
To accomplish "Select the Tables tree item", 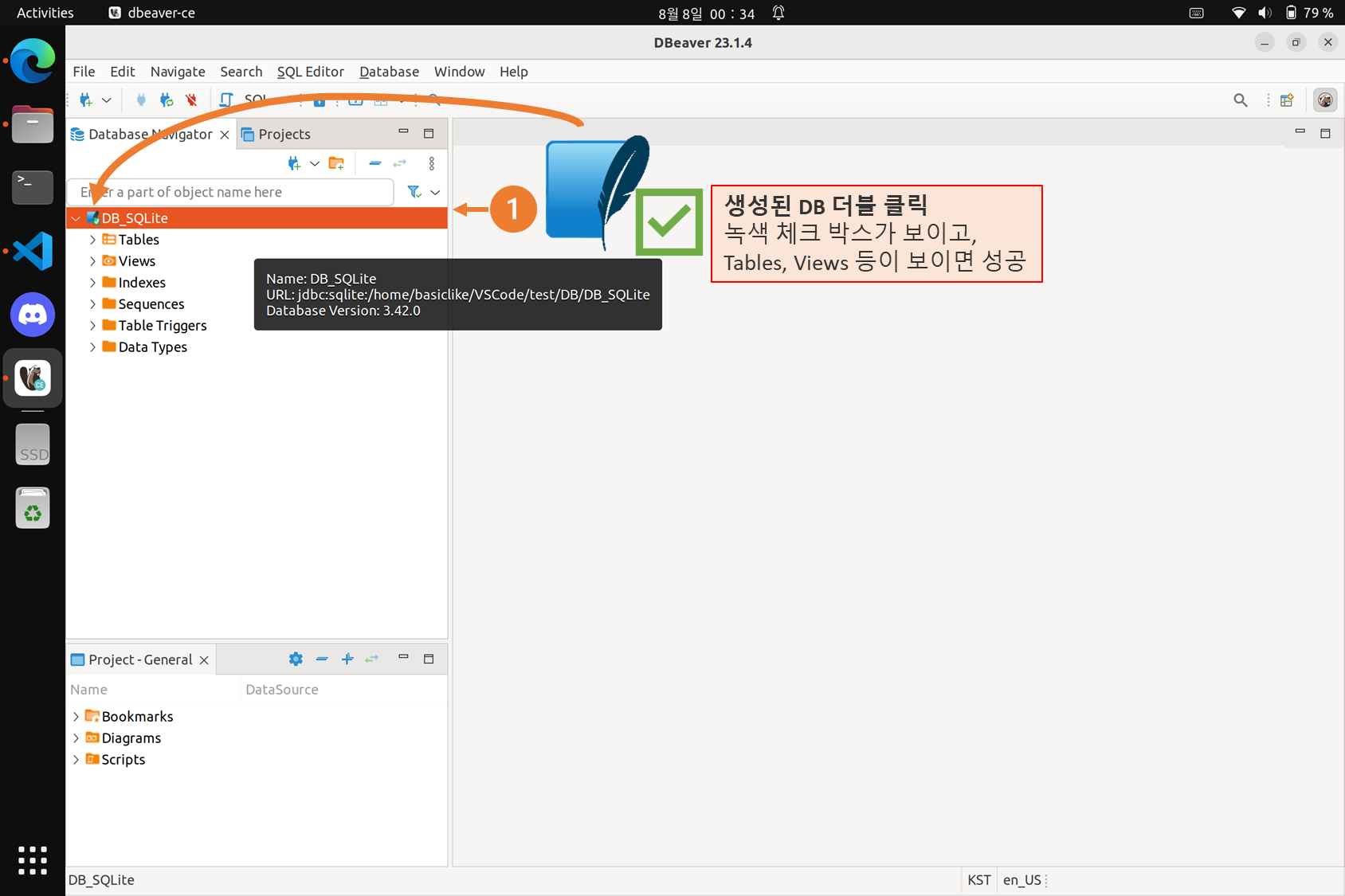I will tap(139, 240).
